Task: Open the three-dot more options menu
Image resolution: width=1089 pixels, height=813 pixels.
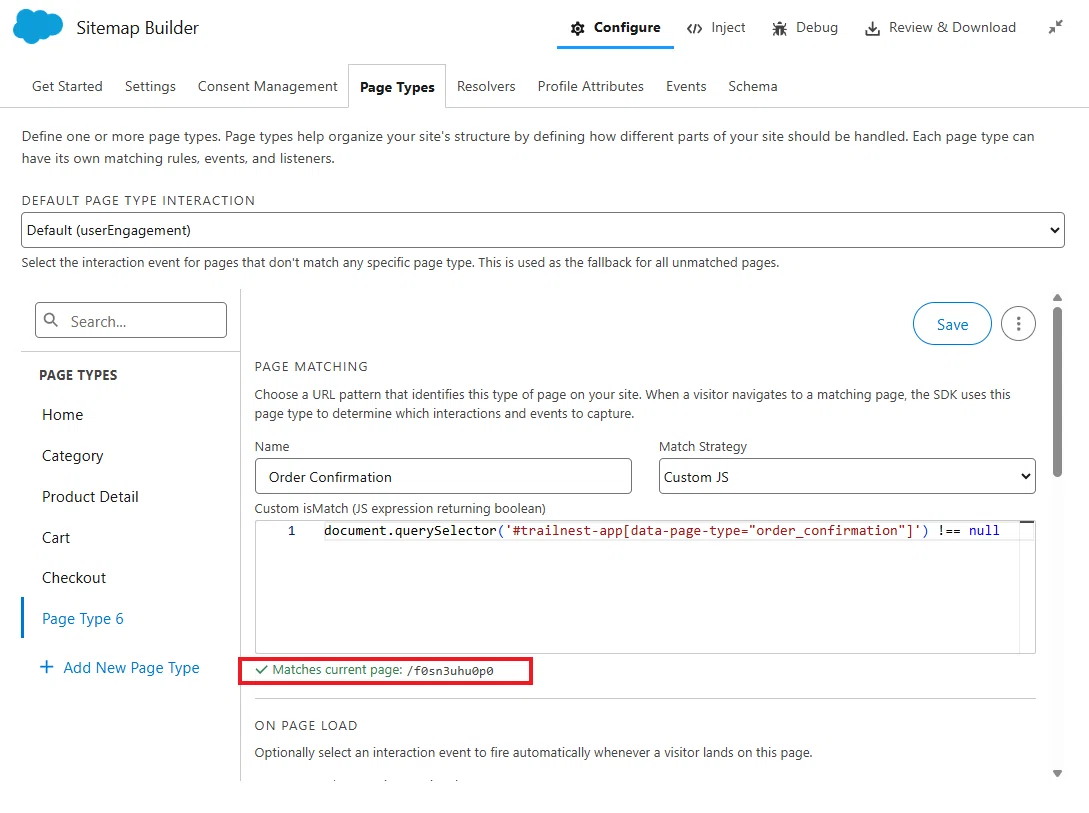Action: 1018,324
